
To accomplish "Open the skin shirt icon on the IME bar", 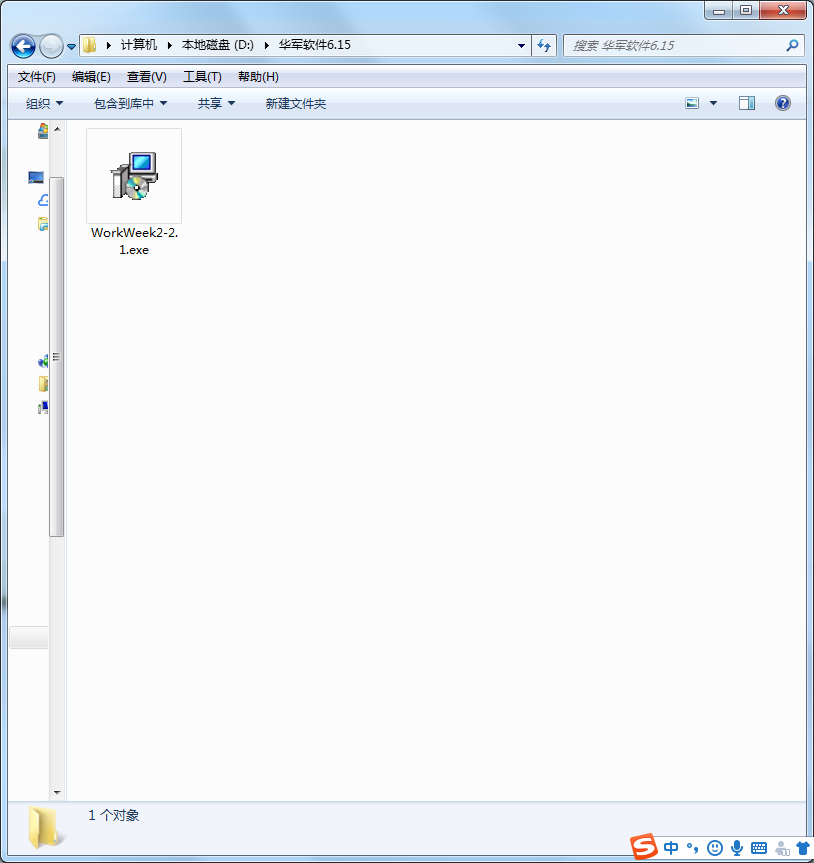I will (x=803, y=848).
